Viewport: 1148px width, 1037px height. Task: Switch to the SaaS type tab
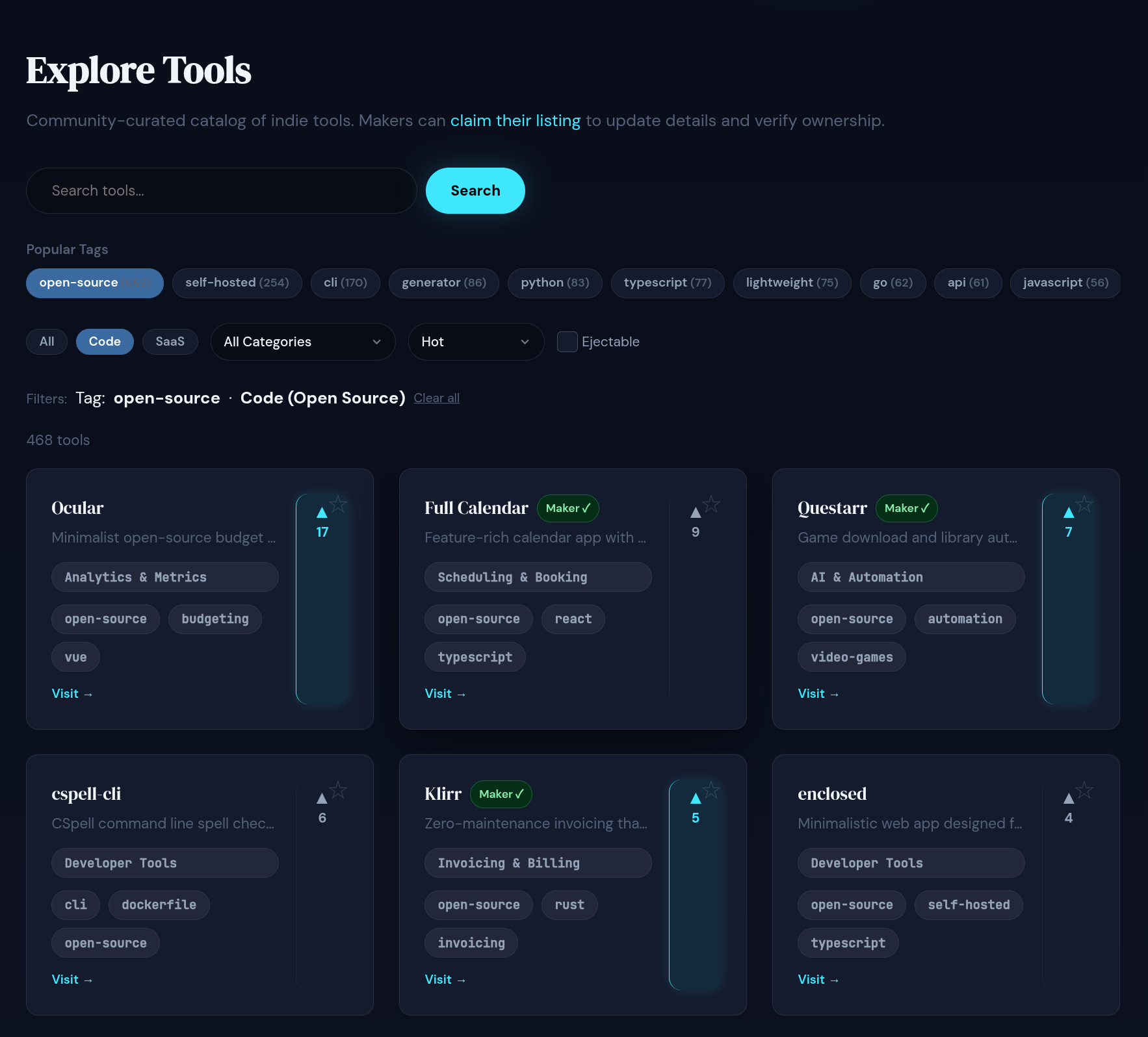tap(170, 342)
